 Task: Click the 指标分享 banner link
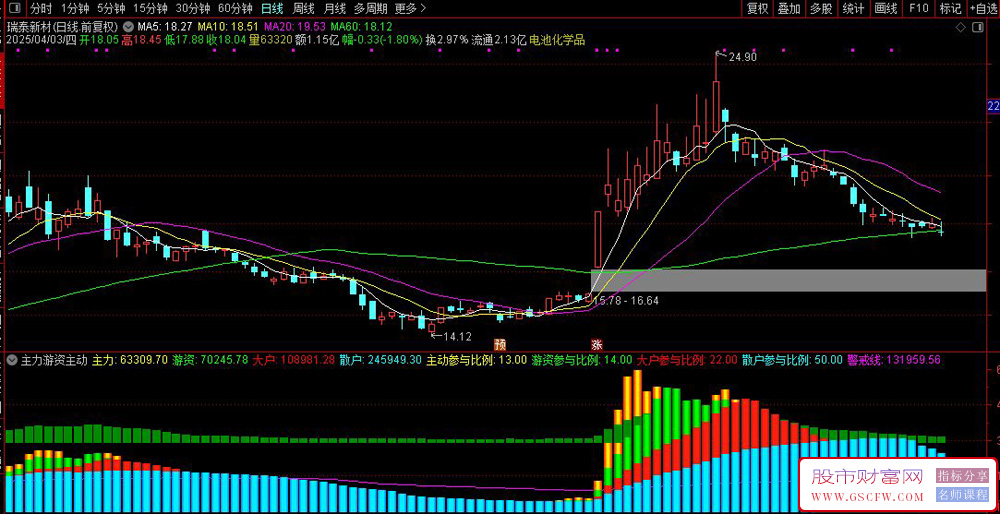tap(962, 475)
